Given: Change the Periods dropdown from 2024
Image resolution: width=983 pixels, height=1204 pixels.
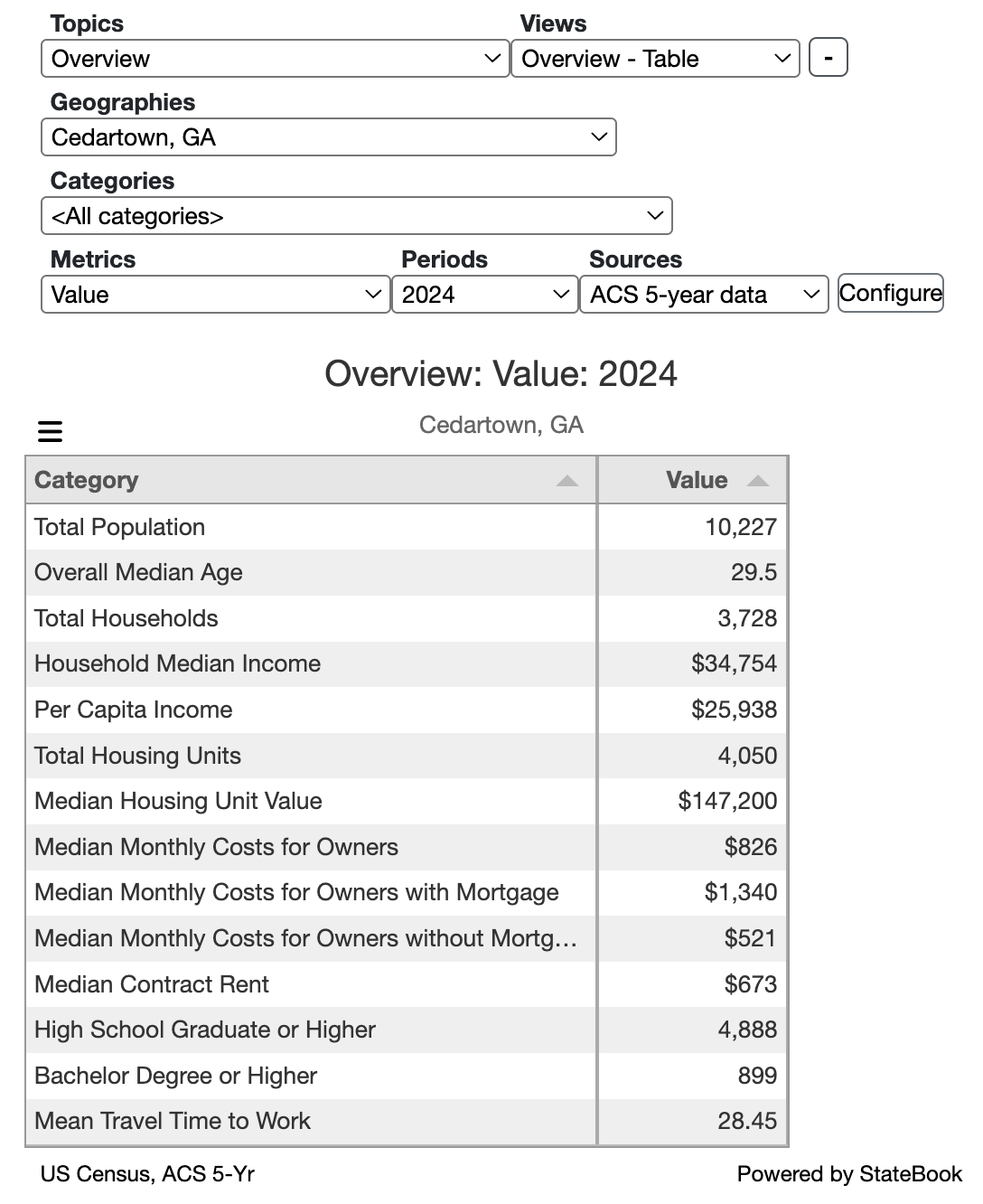Looking at the screenshot, I should 485,295.
